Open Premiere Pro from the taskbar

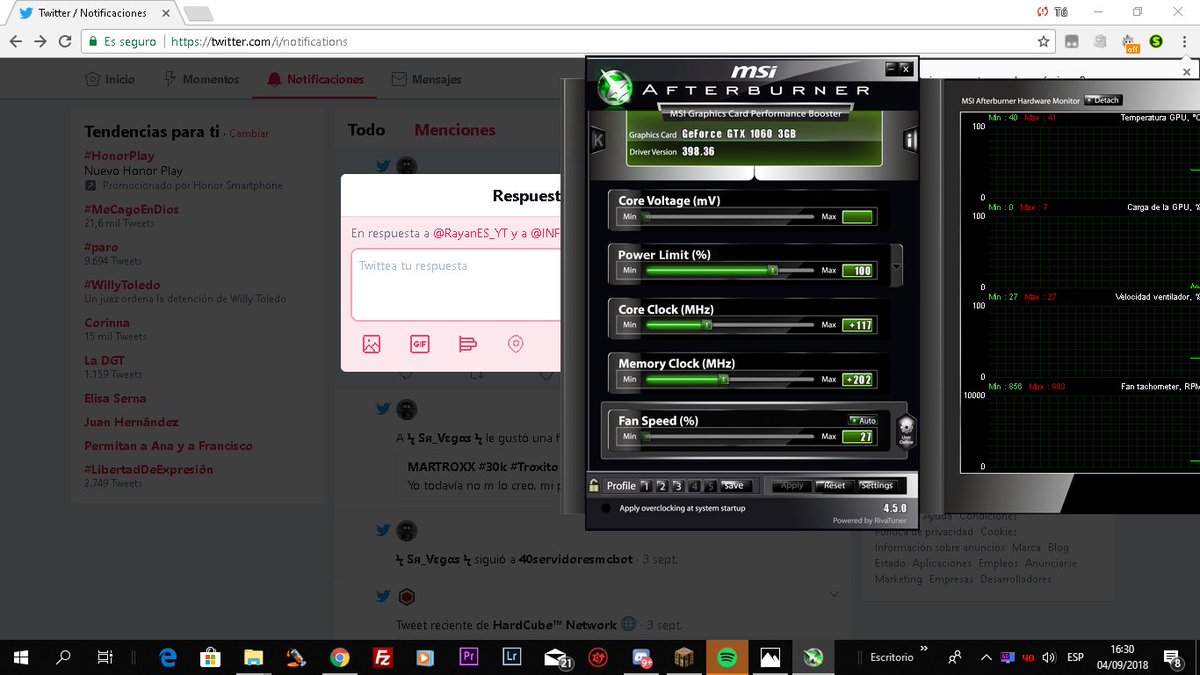coord(468,657)
